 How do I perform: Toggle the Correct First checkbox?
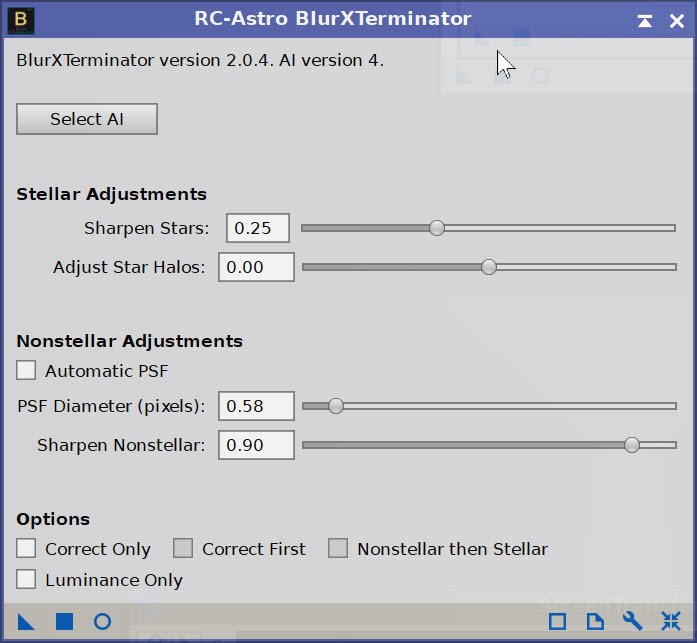coord(183,548)
